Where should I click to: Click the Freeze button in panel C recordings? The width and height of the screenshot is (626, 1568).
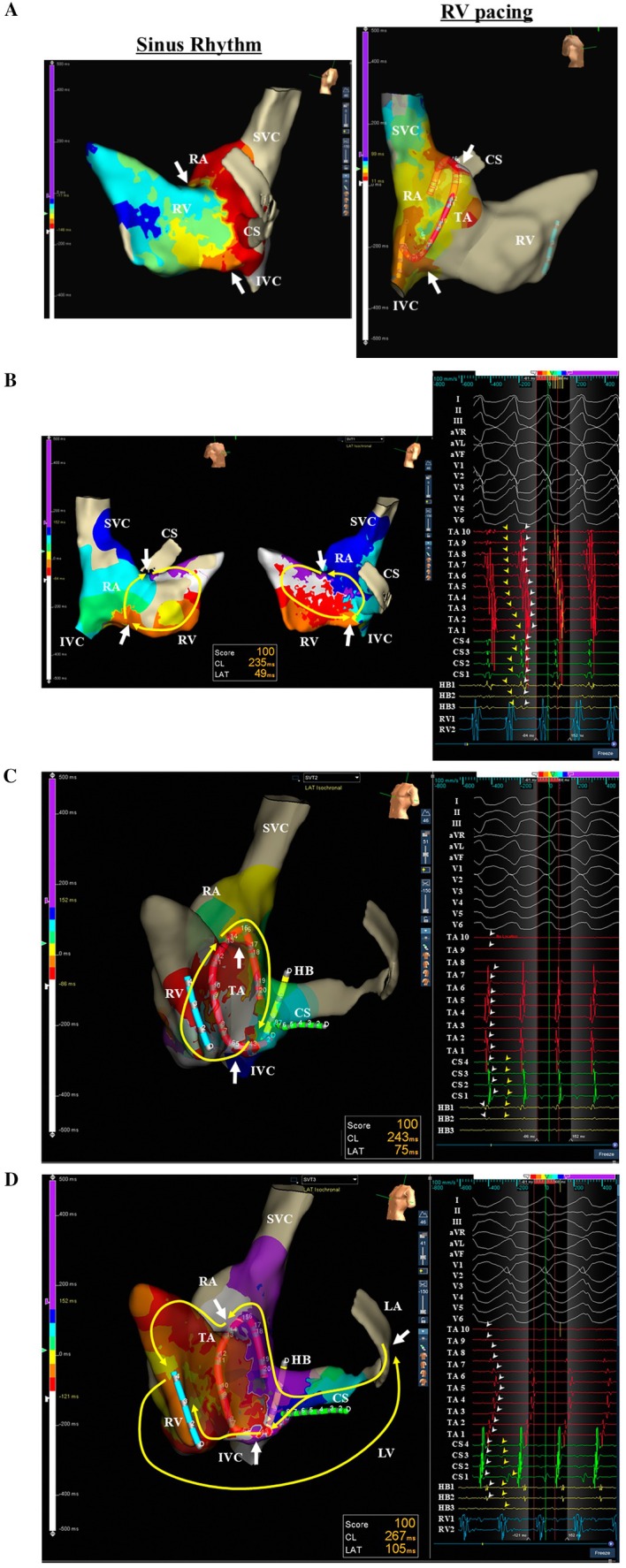[x=605, y=1153]
